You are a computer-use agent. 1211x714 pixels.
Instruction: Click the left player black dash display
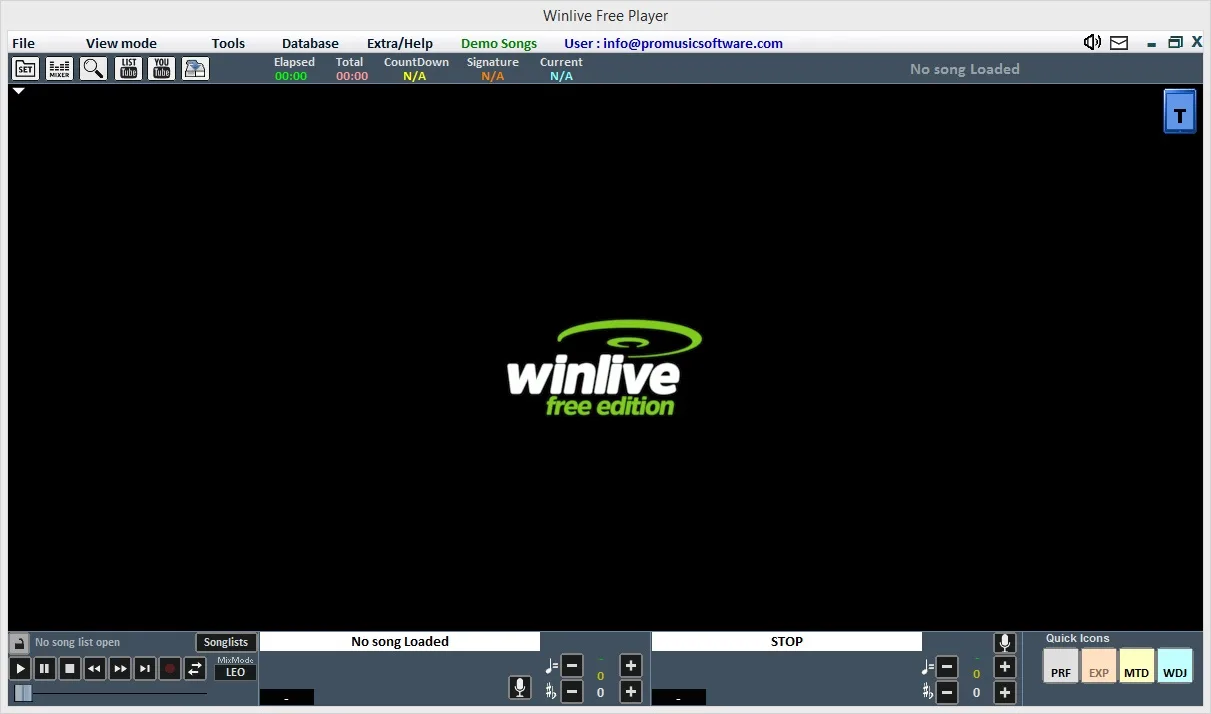(x=287, y=697)
